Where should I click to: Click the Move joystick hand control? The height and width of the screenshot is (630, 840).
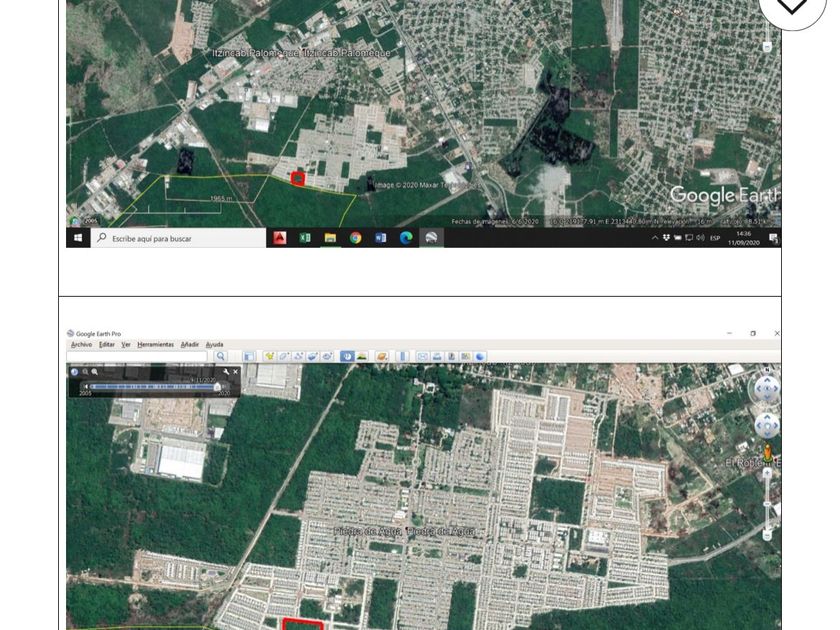(x=767, y=426)
